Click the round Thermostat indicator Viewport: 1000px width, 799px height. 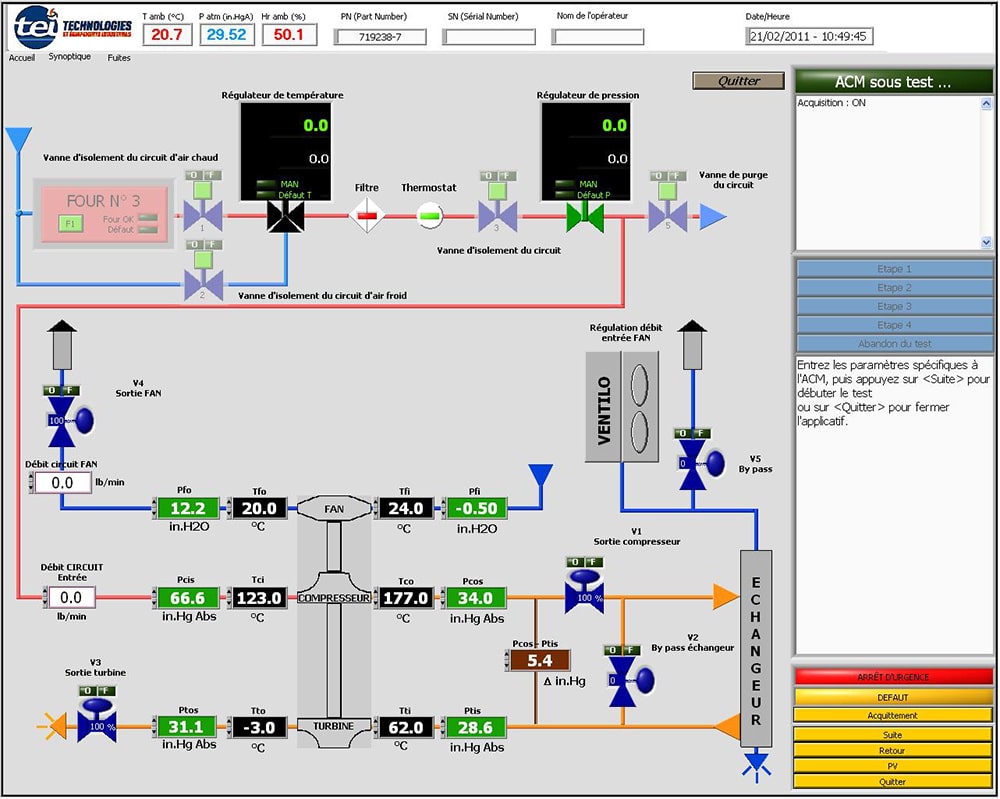point(429,215)
